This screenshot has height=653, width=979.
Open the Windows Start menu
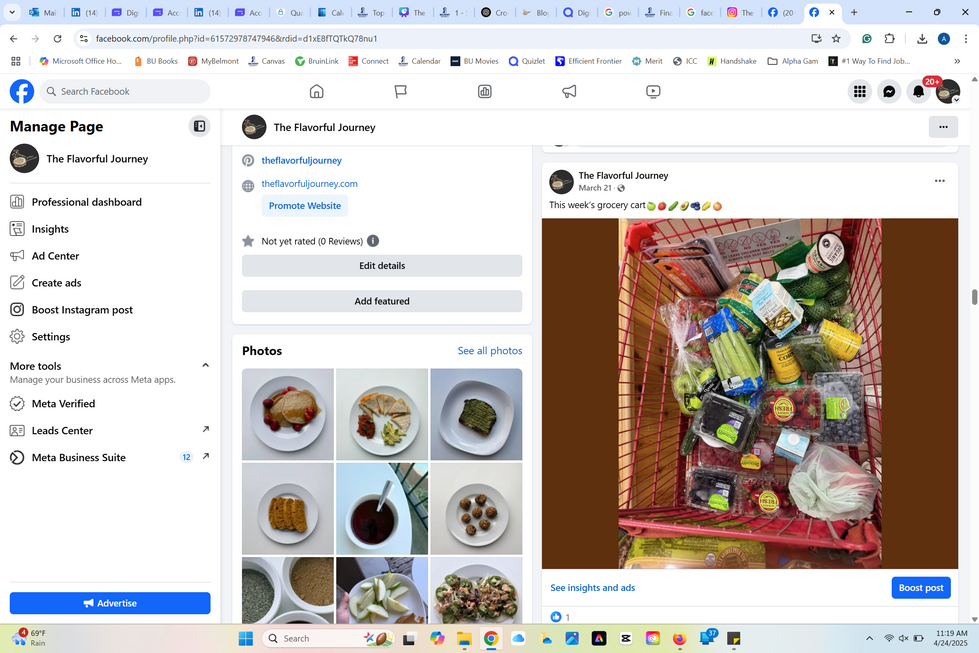click(246, 638)
